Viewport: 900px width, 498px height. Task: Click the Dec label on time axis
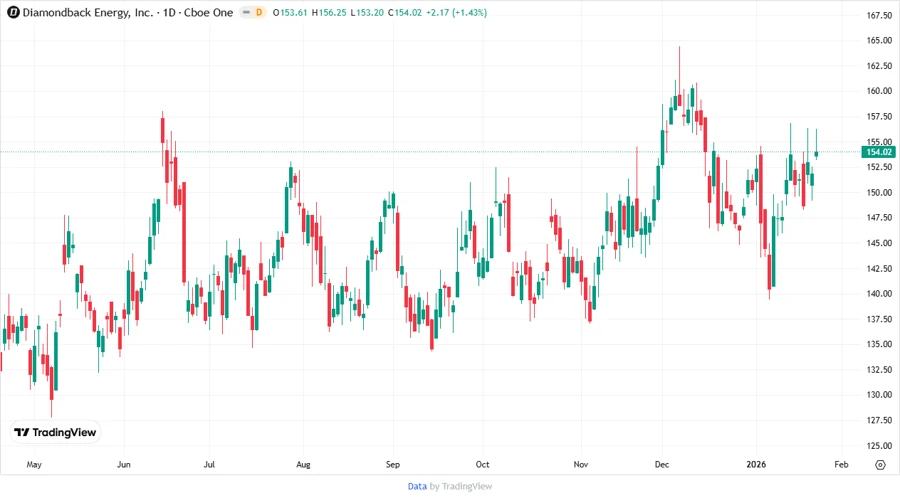[x=662, y=465]
